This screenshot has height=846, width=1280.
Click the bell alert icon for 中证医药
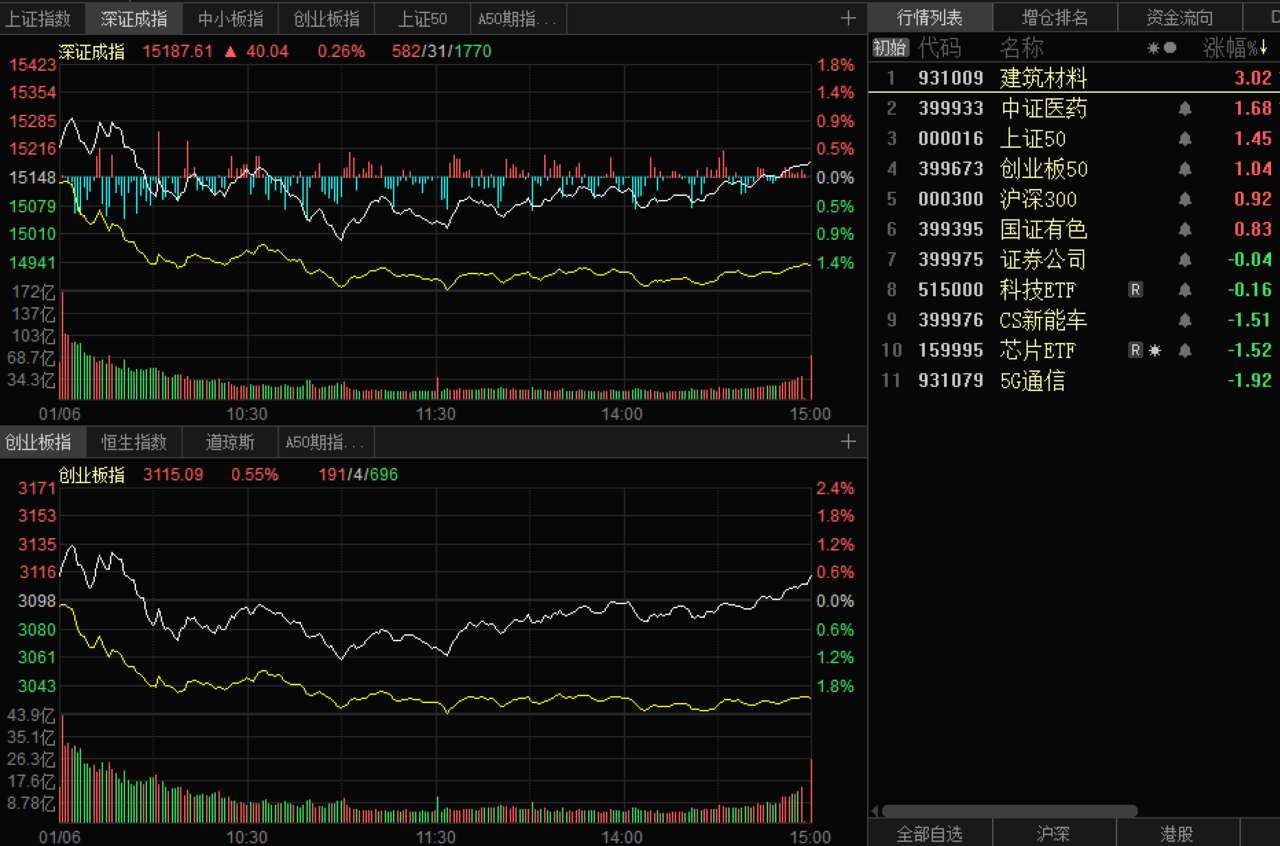(1185, 108)
